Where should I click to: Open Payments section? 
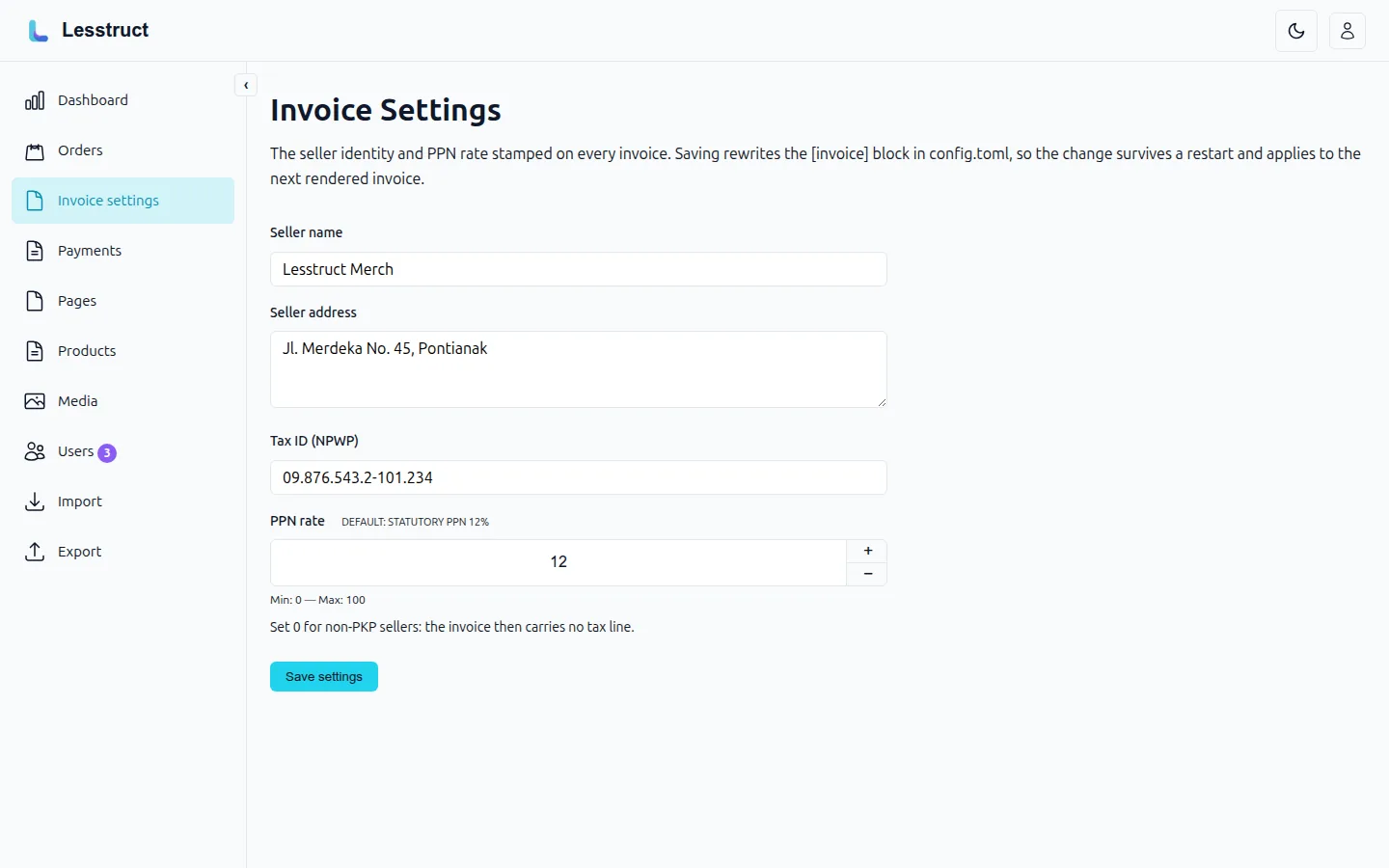click(x=123, y=251)
